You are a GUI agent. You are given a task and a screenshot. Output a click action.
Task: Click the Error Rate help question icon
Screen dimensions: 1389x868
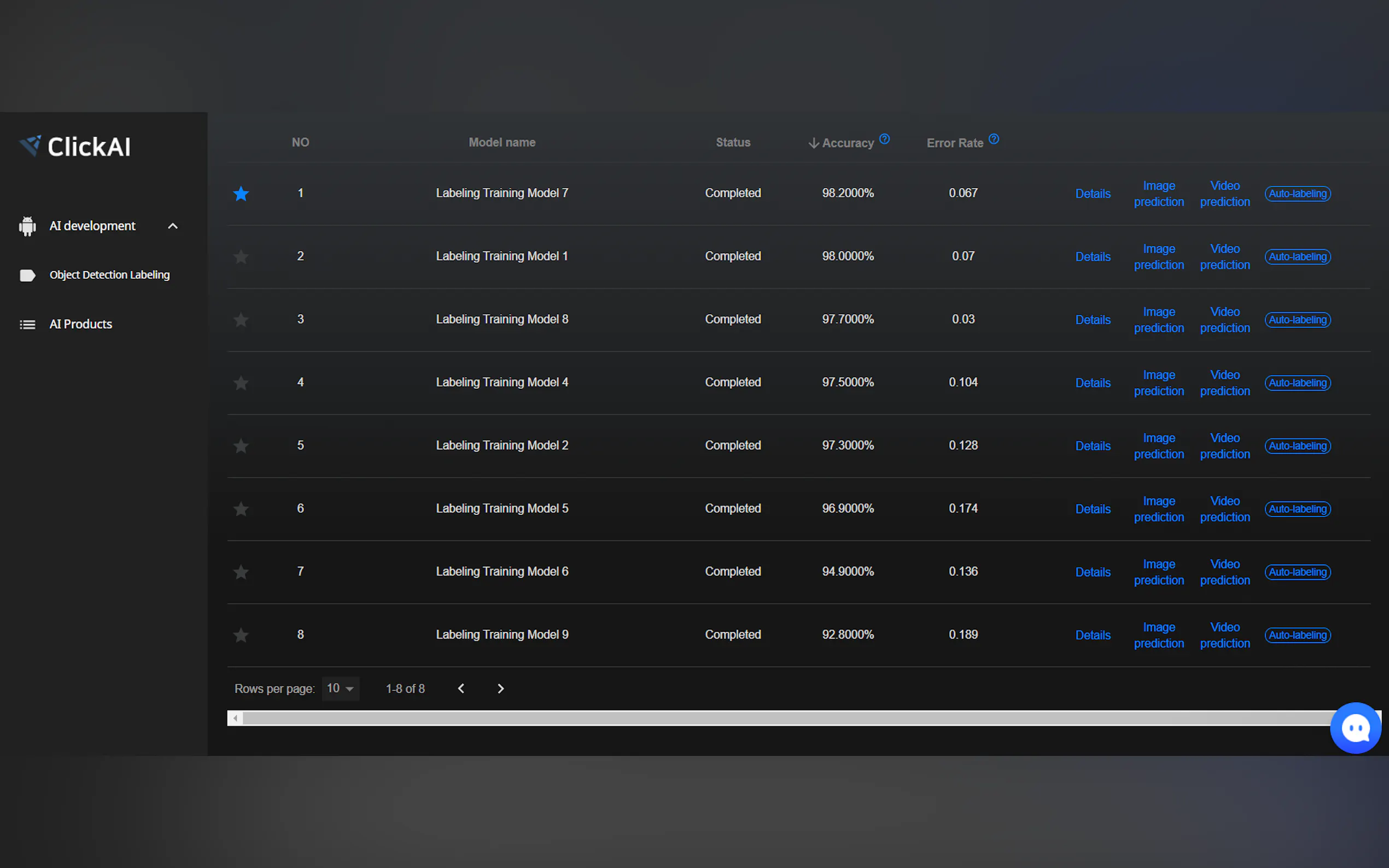994,139
